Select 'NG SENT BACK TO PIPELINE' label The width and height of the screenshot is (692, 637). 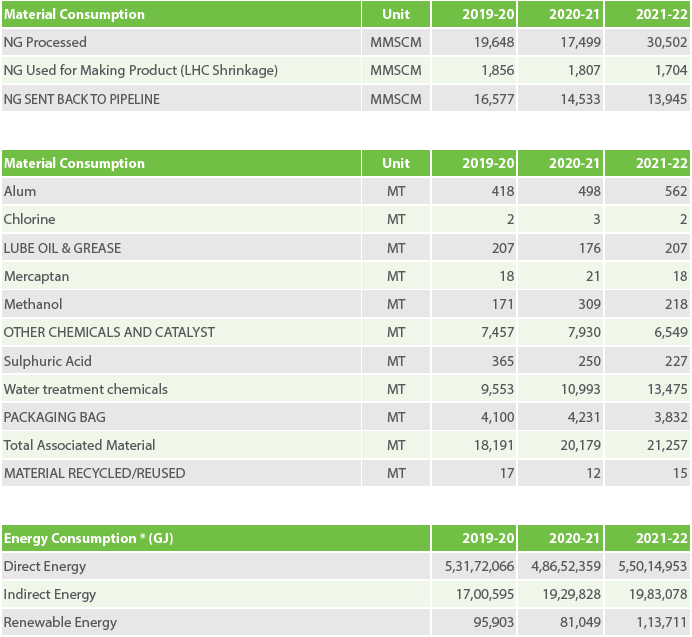pos(82,99)
